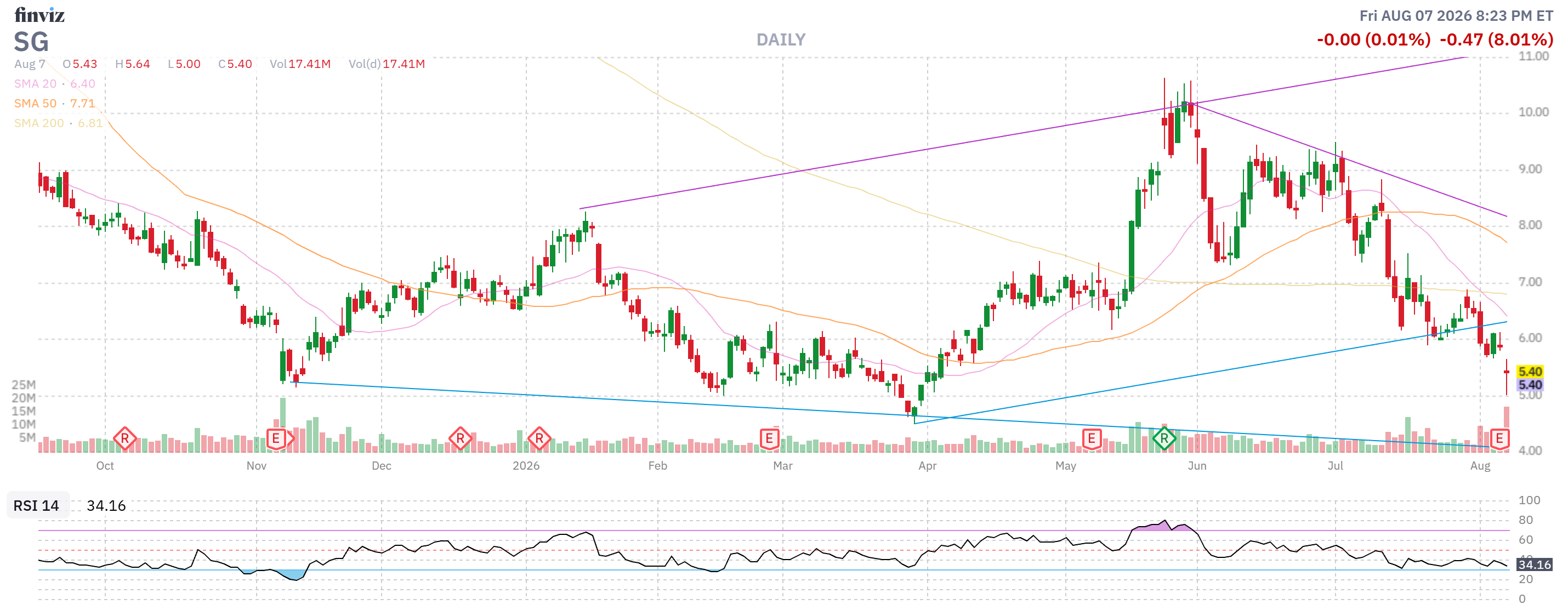
Task: Select the green R marker before June
Action: click(1164, 438)
